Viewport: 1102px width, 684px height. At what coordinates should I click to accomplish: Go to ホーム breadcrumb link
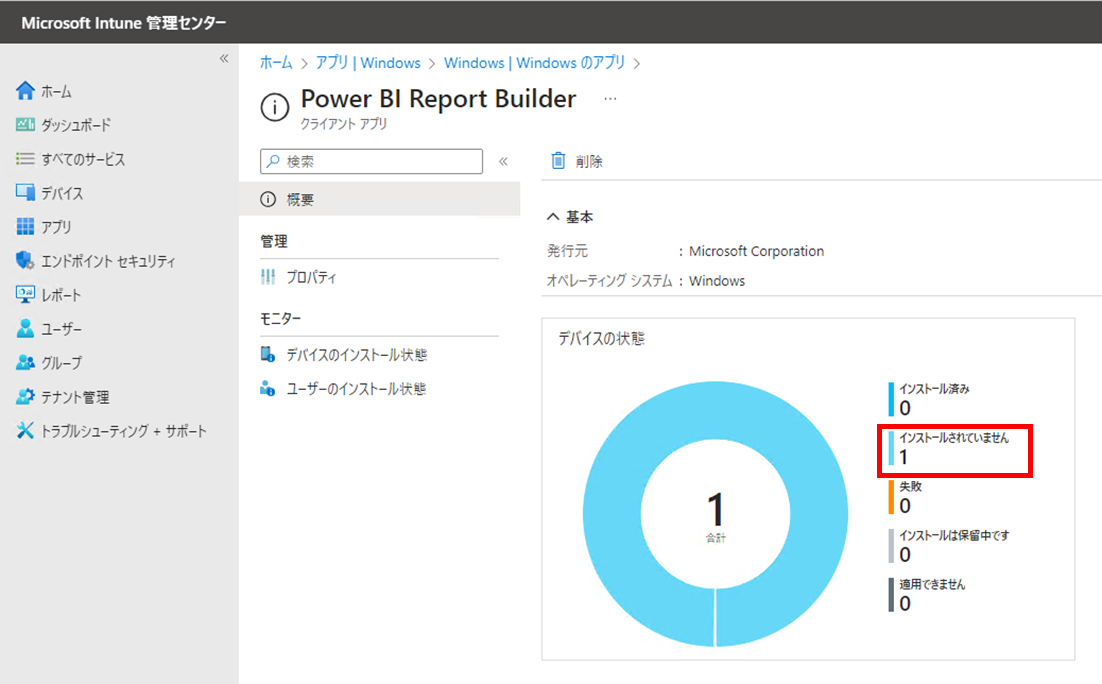click(x=276, y=63)
